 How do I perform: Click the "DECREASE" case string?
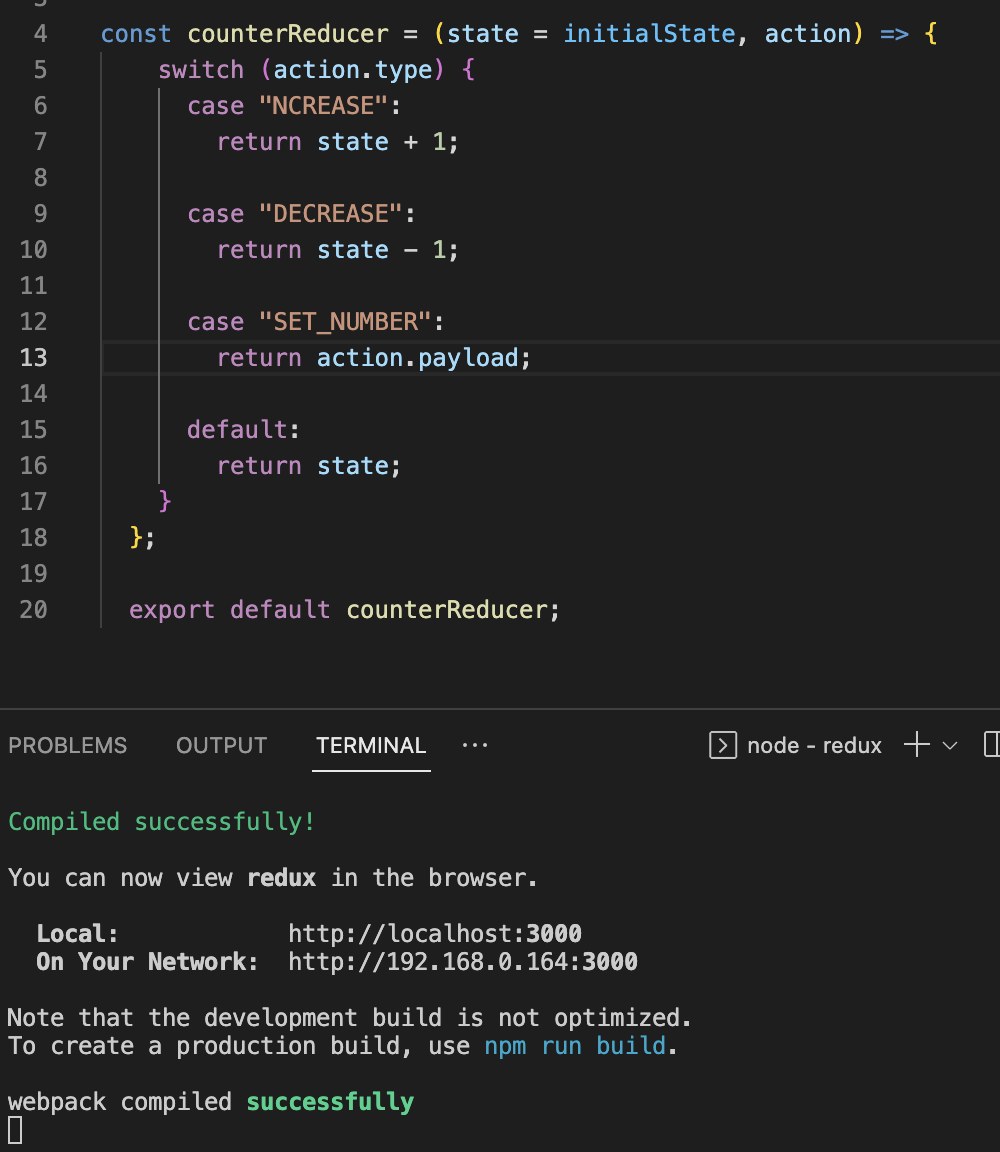pyautogui.click(x=331, y=213)
